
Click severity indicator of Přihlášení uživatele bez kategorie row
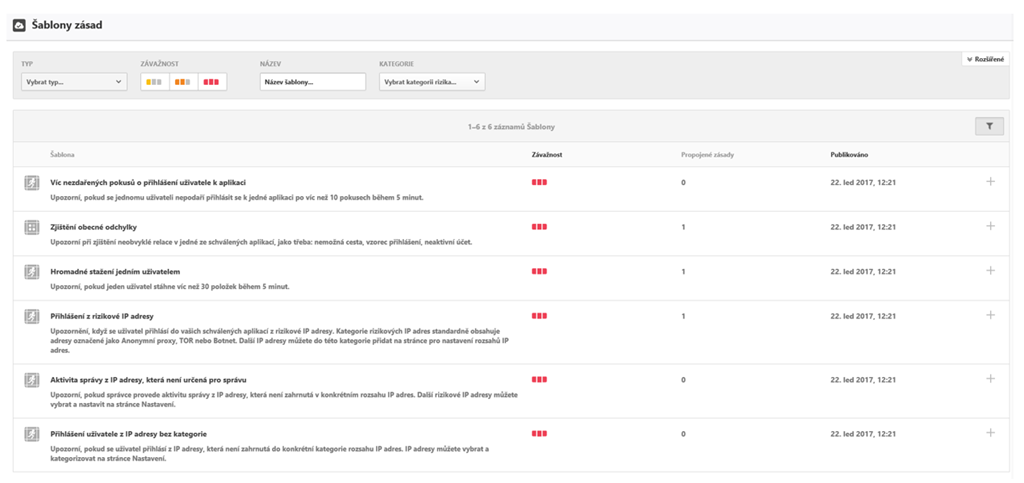[x=539, y=433]
